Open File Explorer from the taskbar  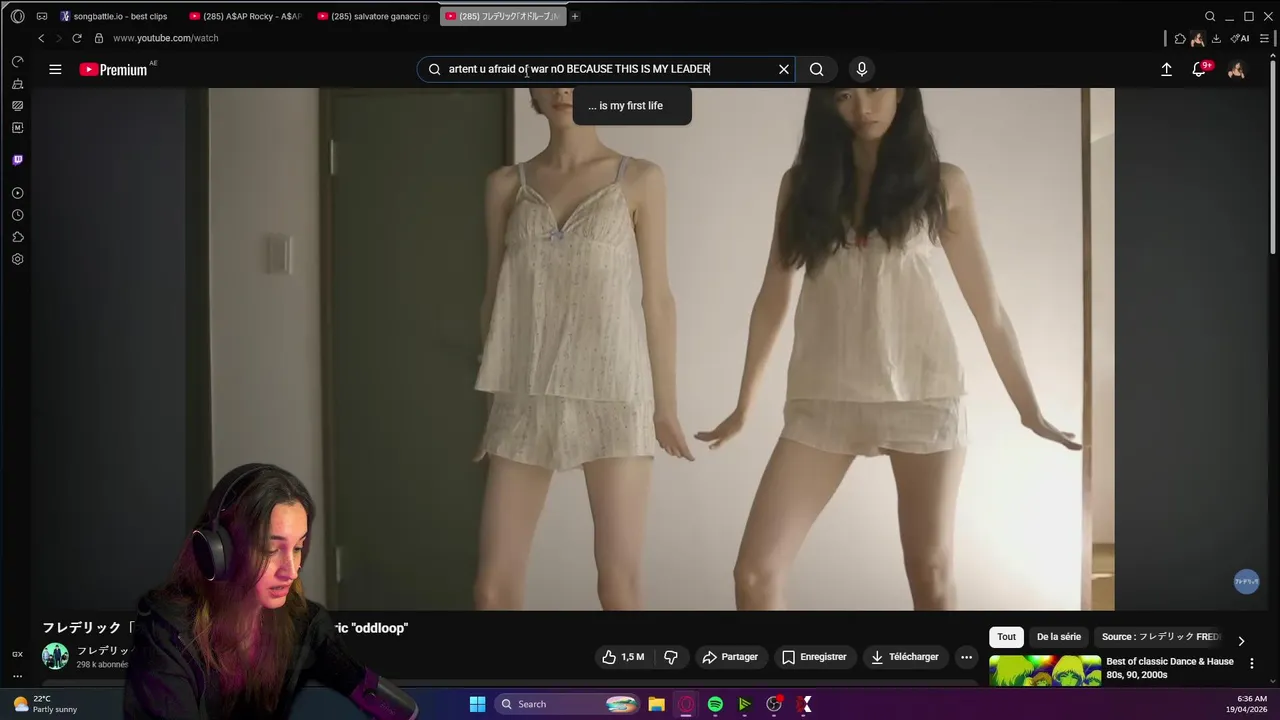pos(657,704)
